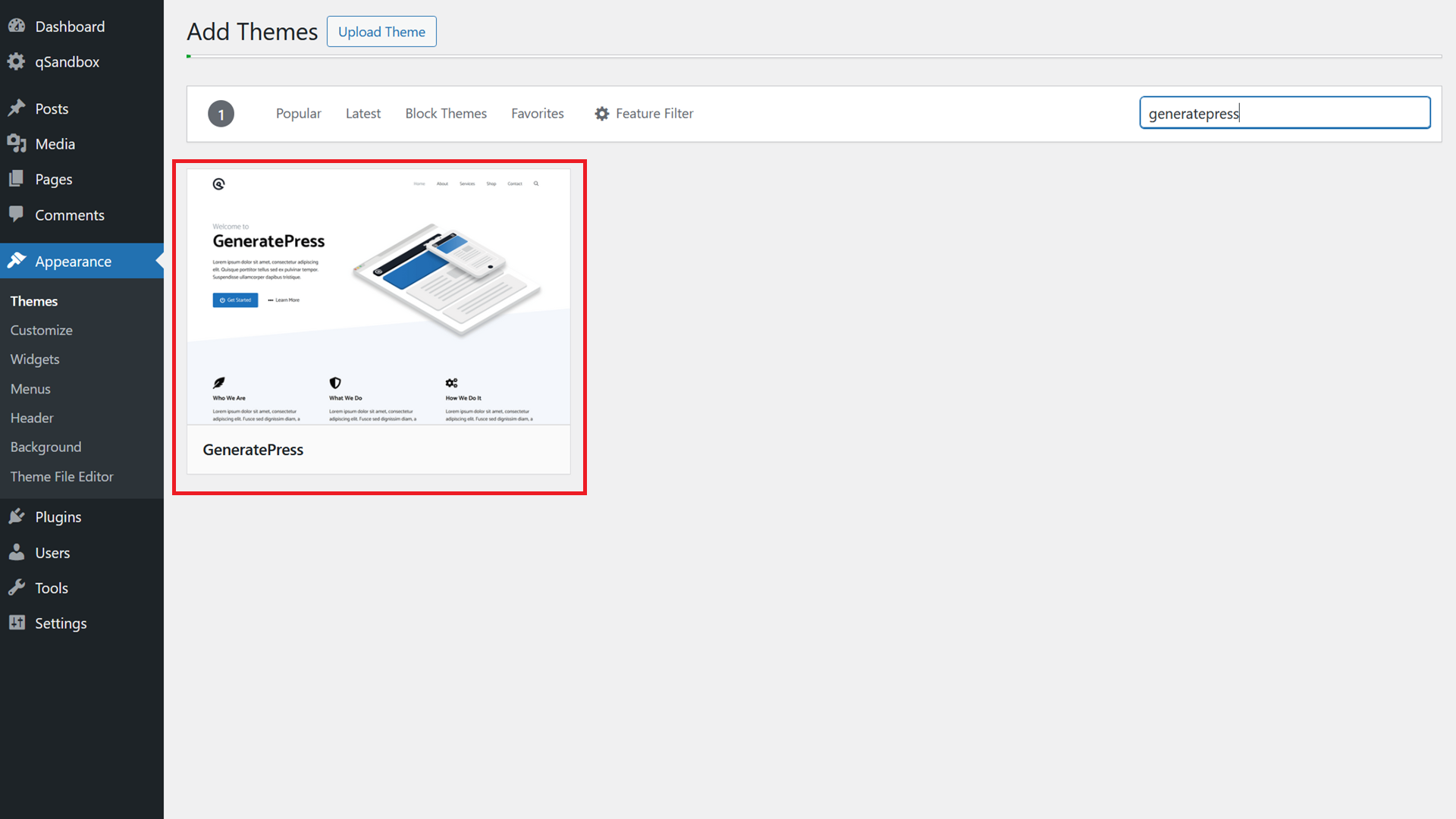Click the Comments bubble icon
The height and width of the screenshot is (819, 1456).
coord(17,215)
